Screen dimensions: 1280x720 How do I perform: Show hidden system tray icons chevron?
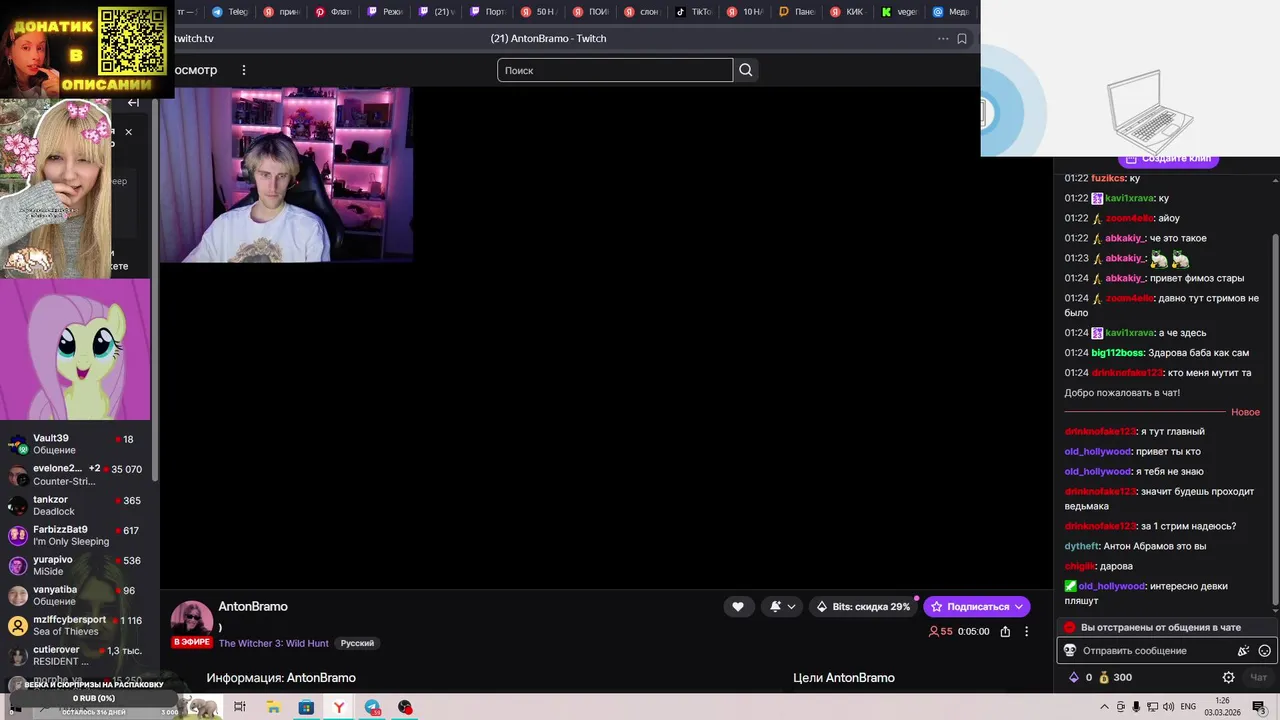coord(1103,707)
